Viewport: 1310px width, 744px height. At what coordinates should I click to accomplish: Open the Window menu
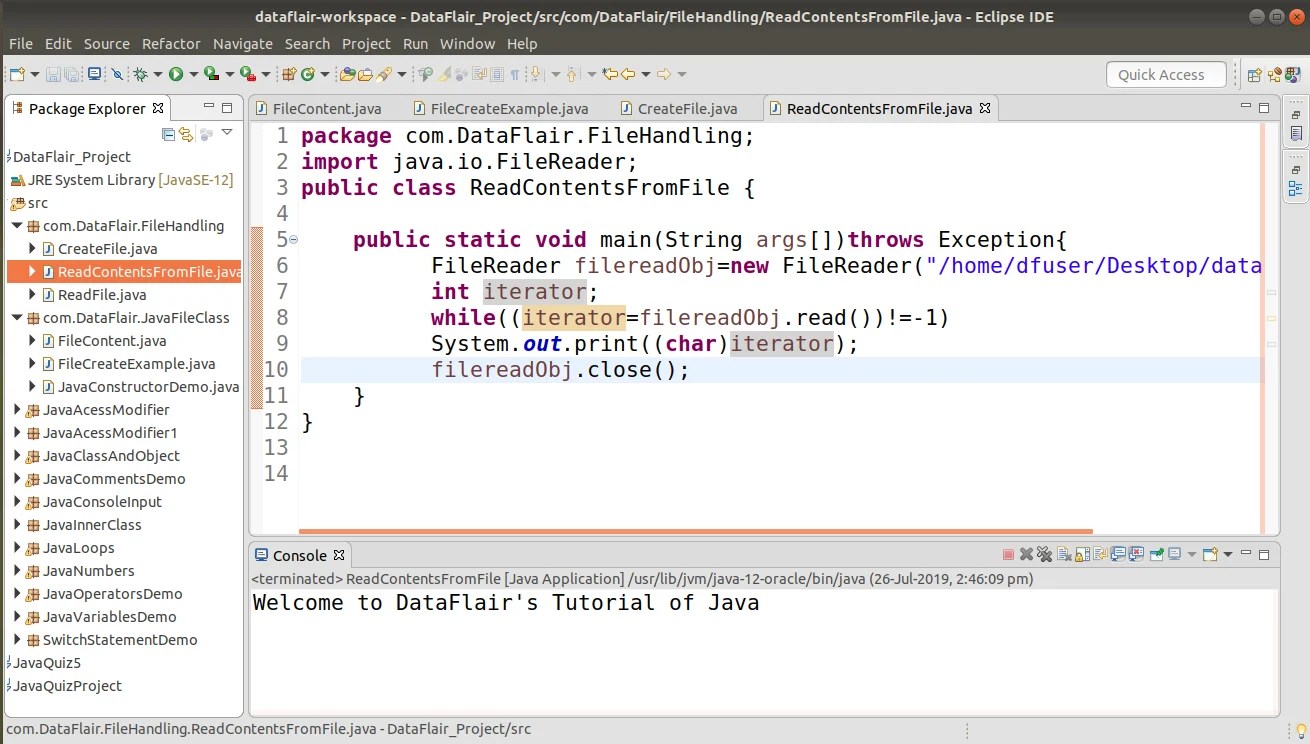[x=467, y=44]
